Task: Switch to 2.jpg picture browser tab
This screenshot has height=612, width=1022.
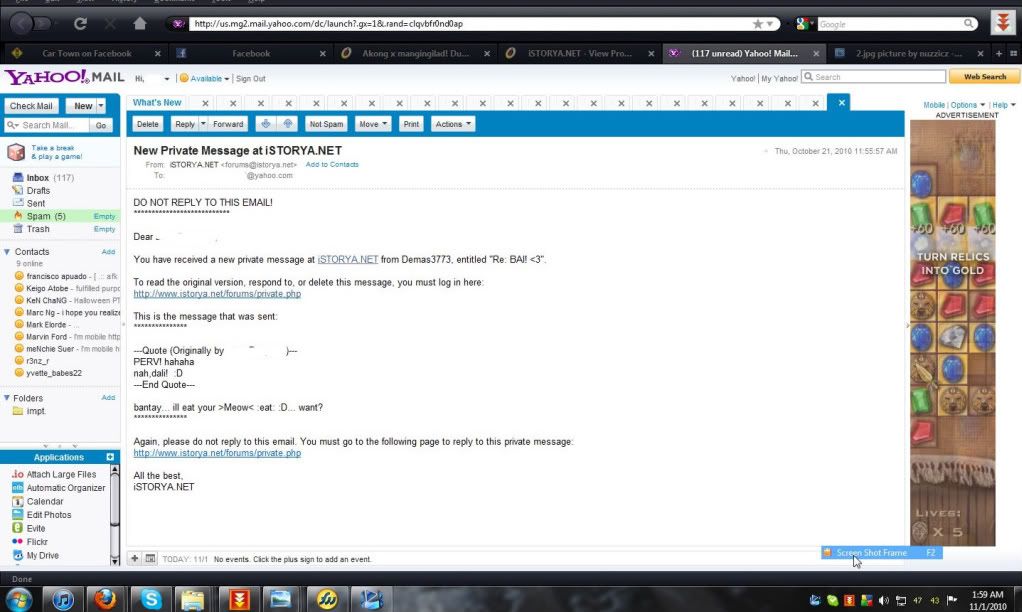Action: coord(907,53)
